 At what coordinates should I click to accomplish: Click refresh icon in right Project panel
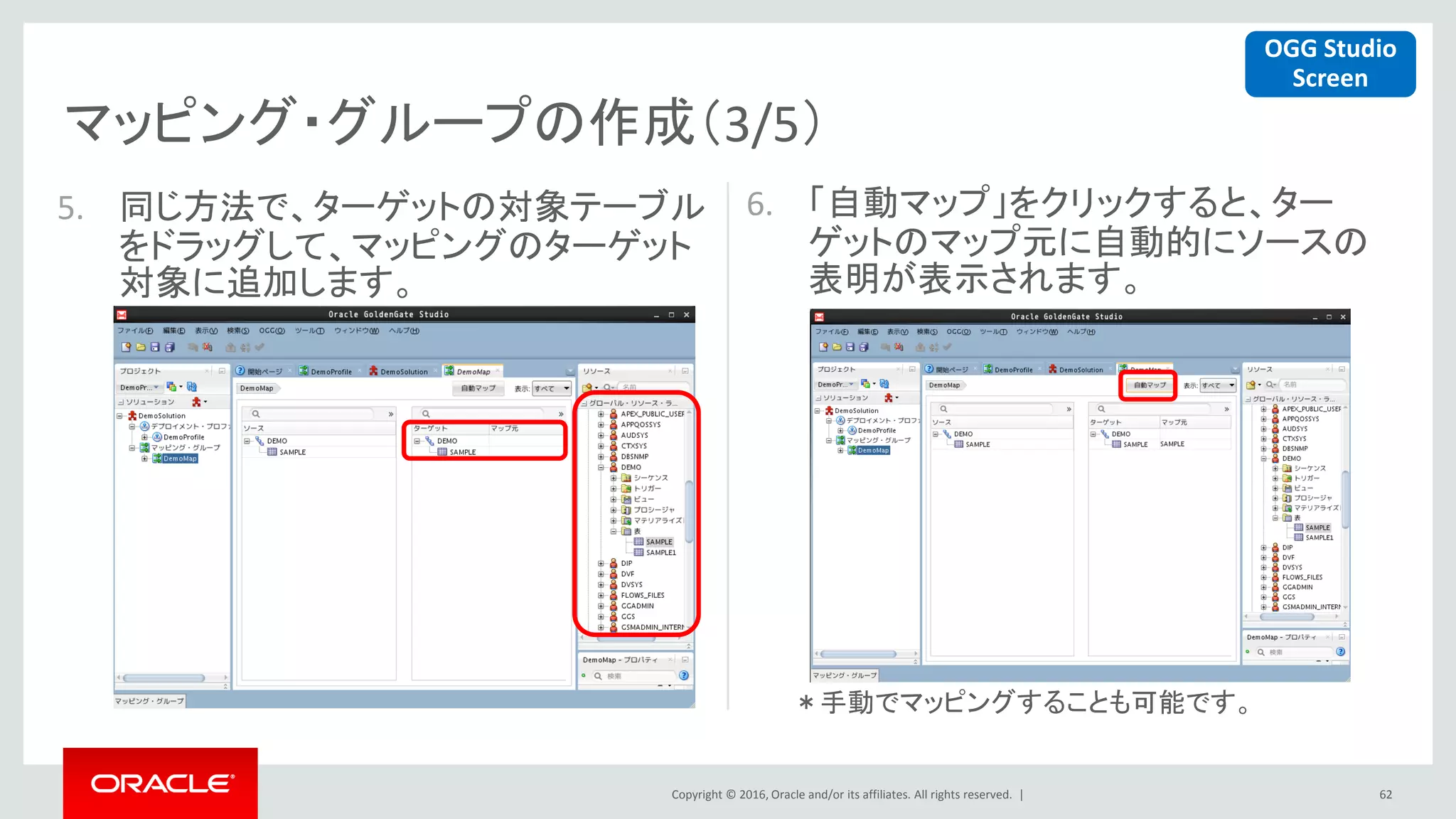click(x=884, y=384)
